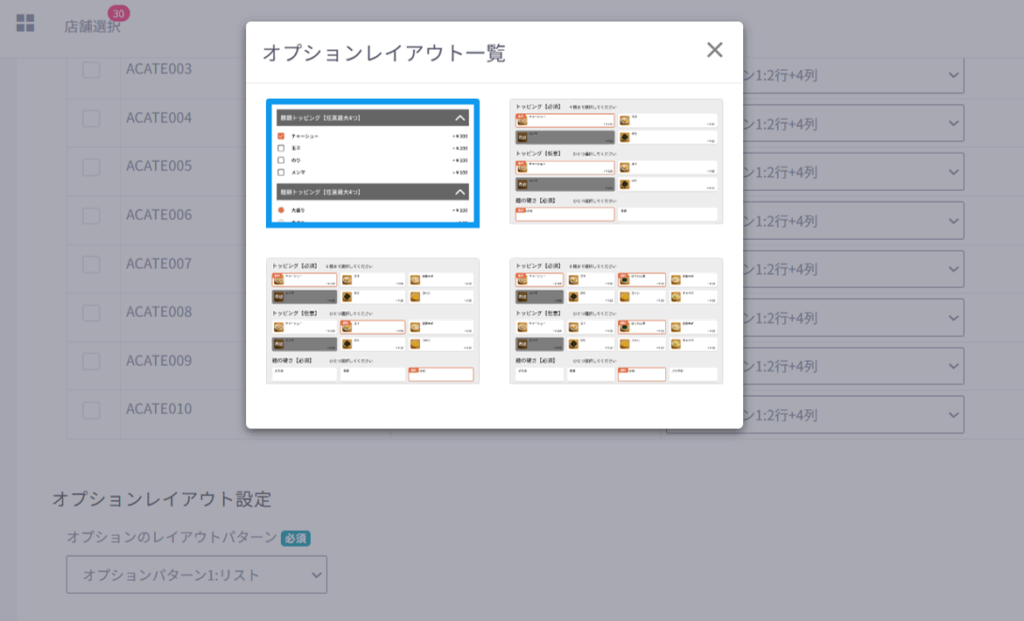1024x621 pixels.
Task: Click the grid menu icon
Action: point(26,23)
